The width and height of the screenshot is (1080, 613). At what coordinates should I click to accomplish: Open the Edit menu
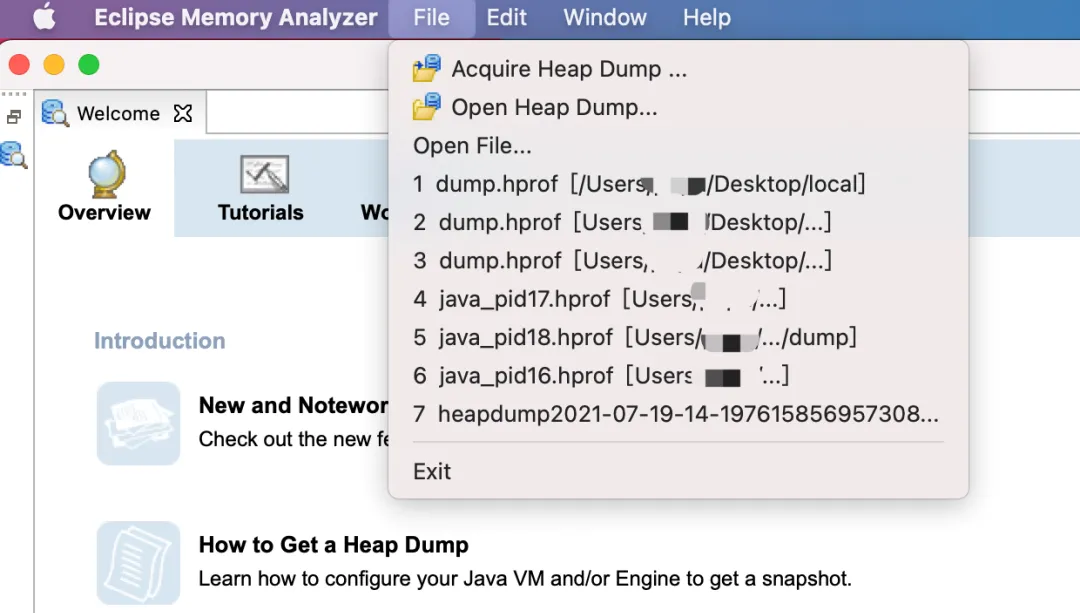[506, 17]
